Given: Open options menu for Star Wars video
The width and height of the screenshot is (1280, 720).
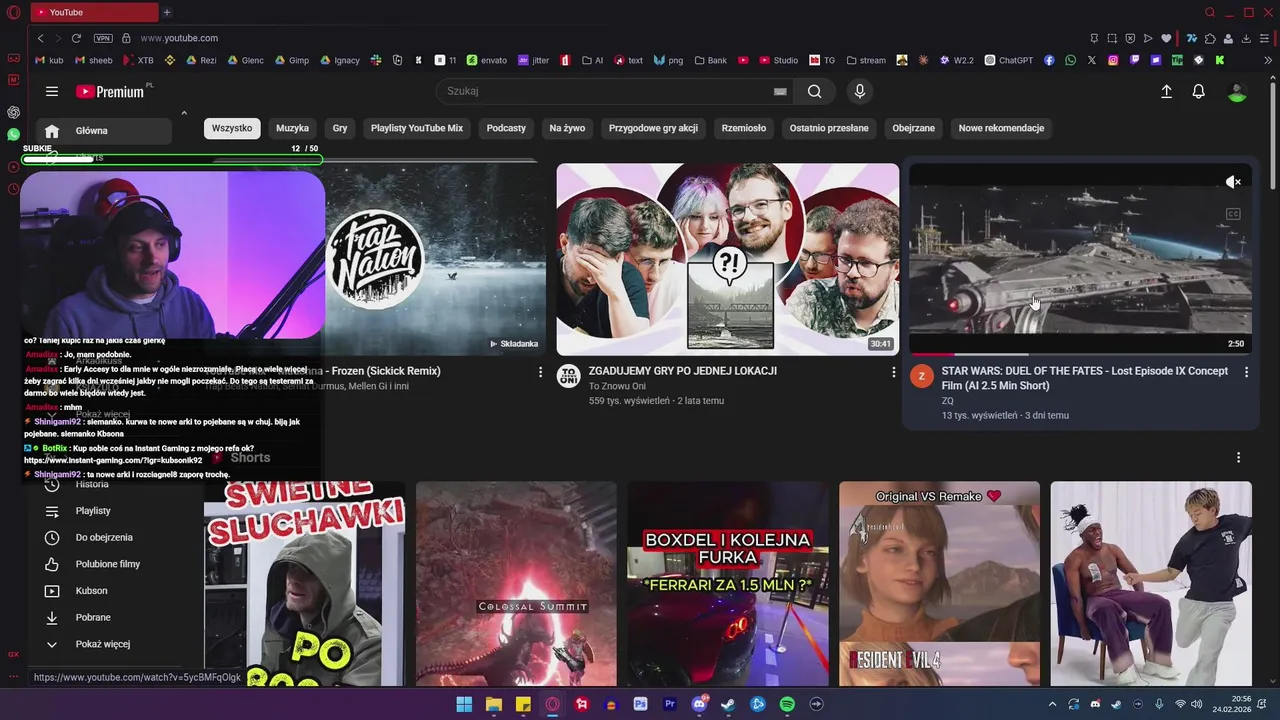Looking at the screenshot, I should click(x=1246, y=372).
